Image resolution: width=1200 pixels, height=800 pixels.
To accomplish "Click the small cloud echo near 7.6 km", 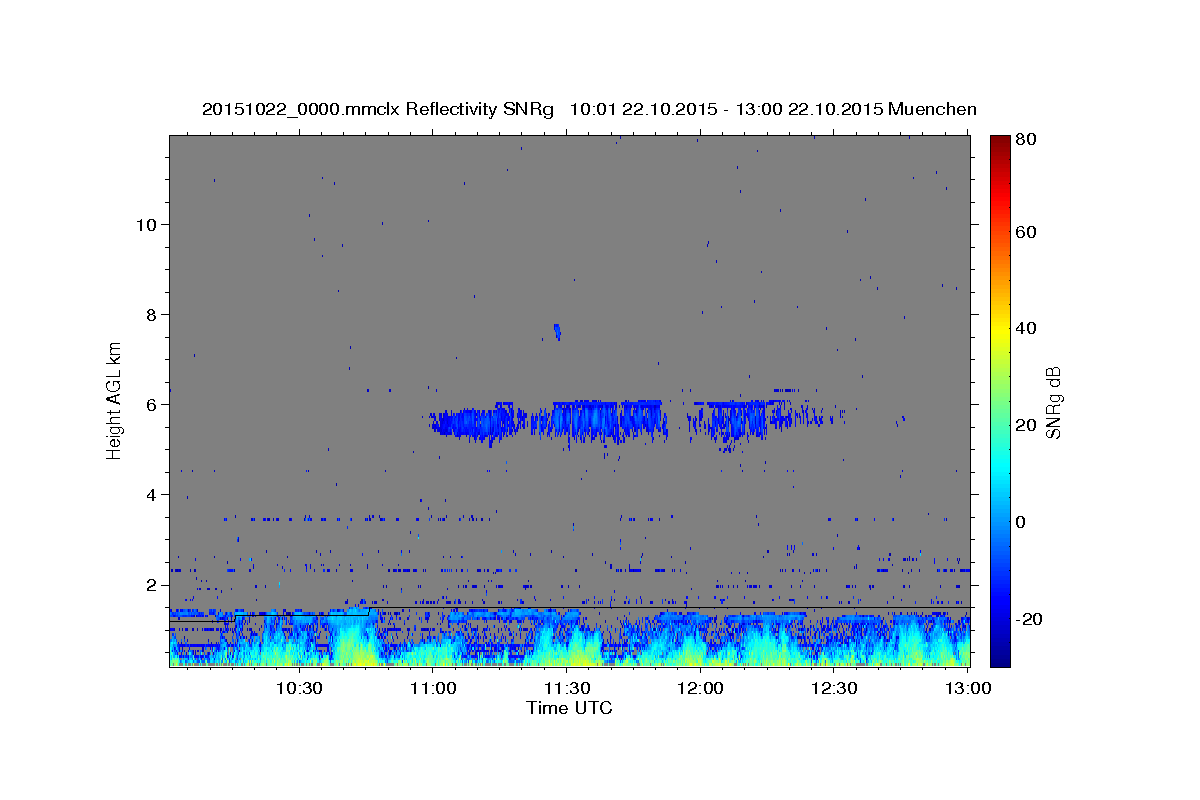I will [557, 331].
